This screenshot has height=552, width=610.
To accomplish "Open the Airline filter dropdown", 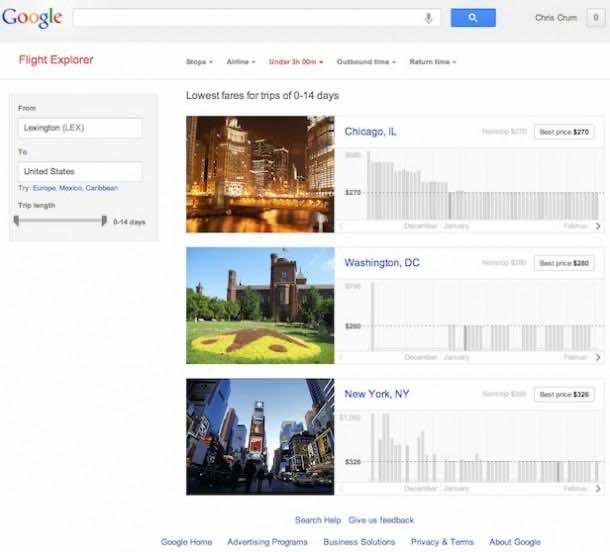I will [240, 62].
